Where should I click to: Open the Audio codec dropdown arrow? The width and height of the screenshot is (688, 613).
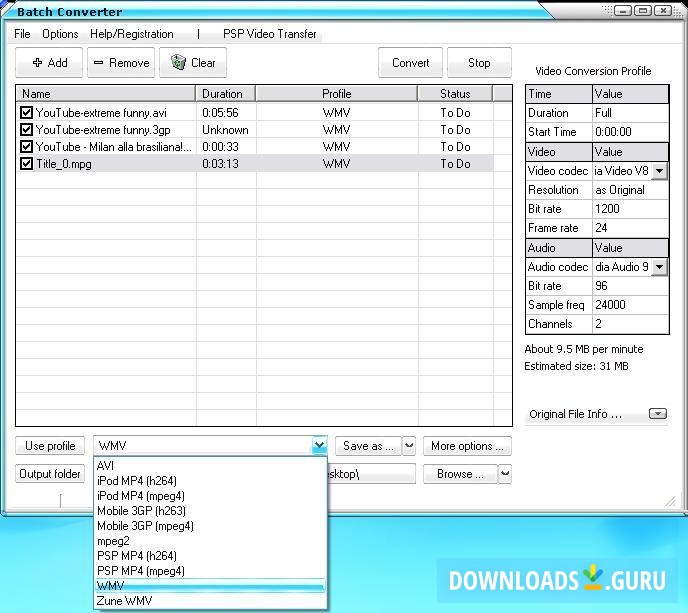coord(659,267)
